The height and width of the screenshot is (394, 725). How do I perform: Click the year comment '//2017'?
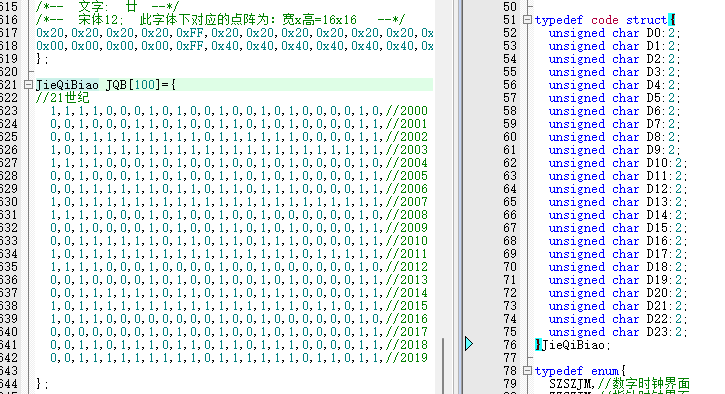[x=407, y=332]
